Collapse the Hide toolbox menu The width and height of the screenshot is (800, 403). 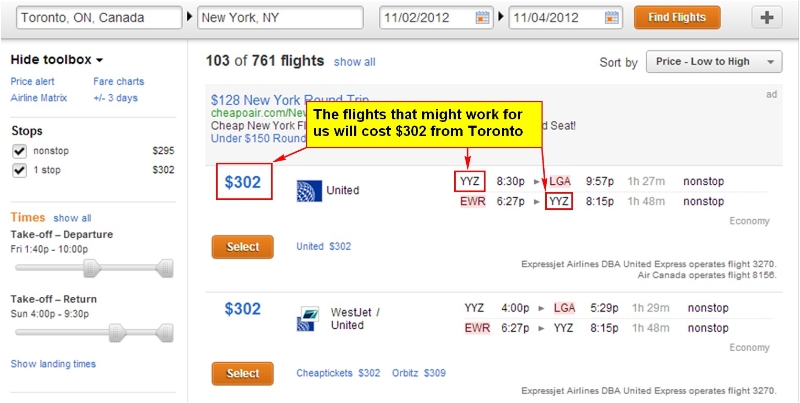point(57,60)
